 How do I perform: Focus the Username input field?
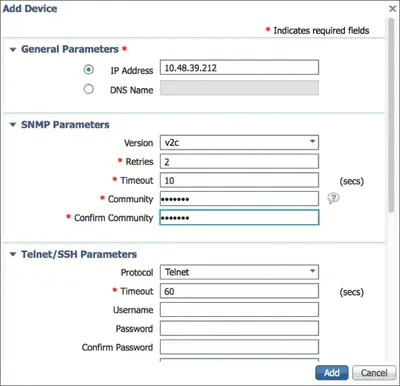(239, 310)
